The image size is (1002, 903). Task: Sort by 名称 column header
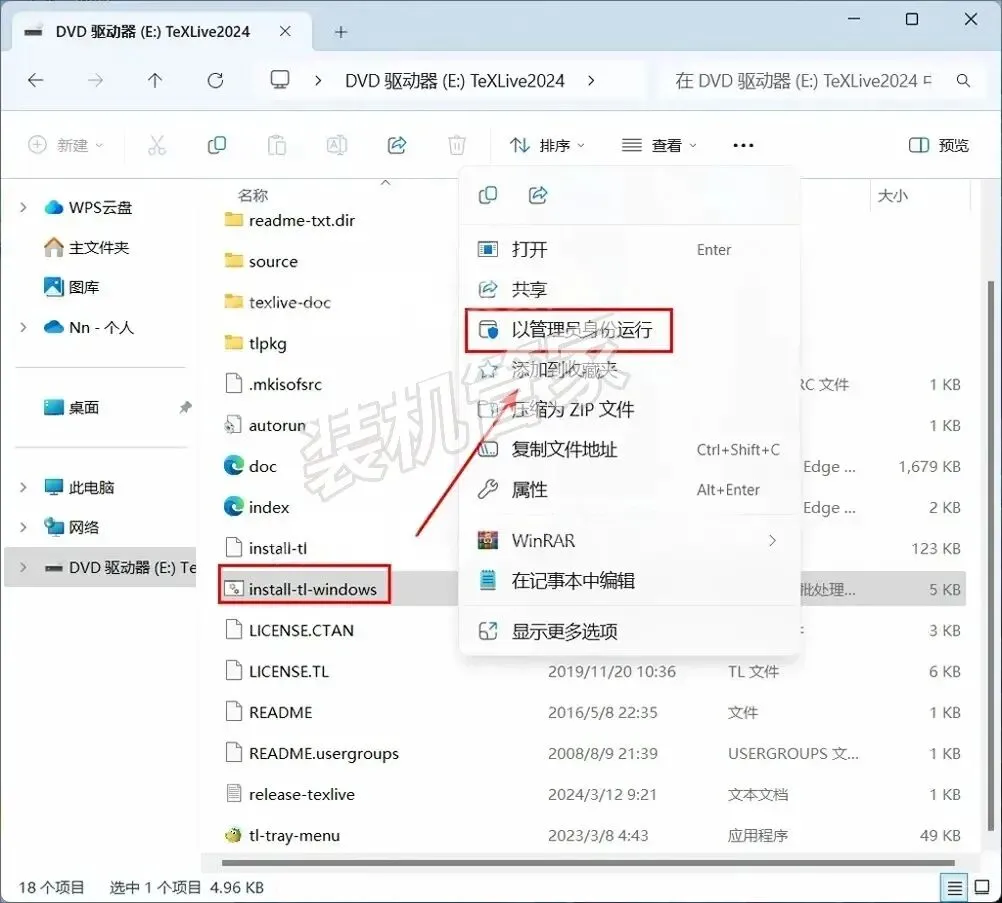tap(253, 195)
